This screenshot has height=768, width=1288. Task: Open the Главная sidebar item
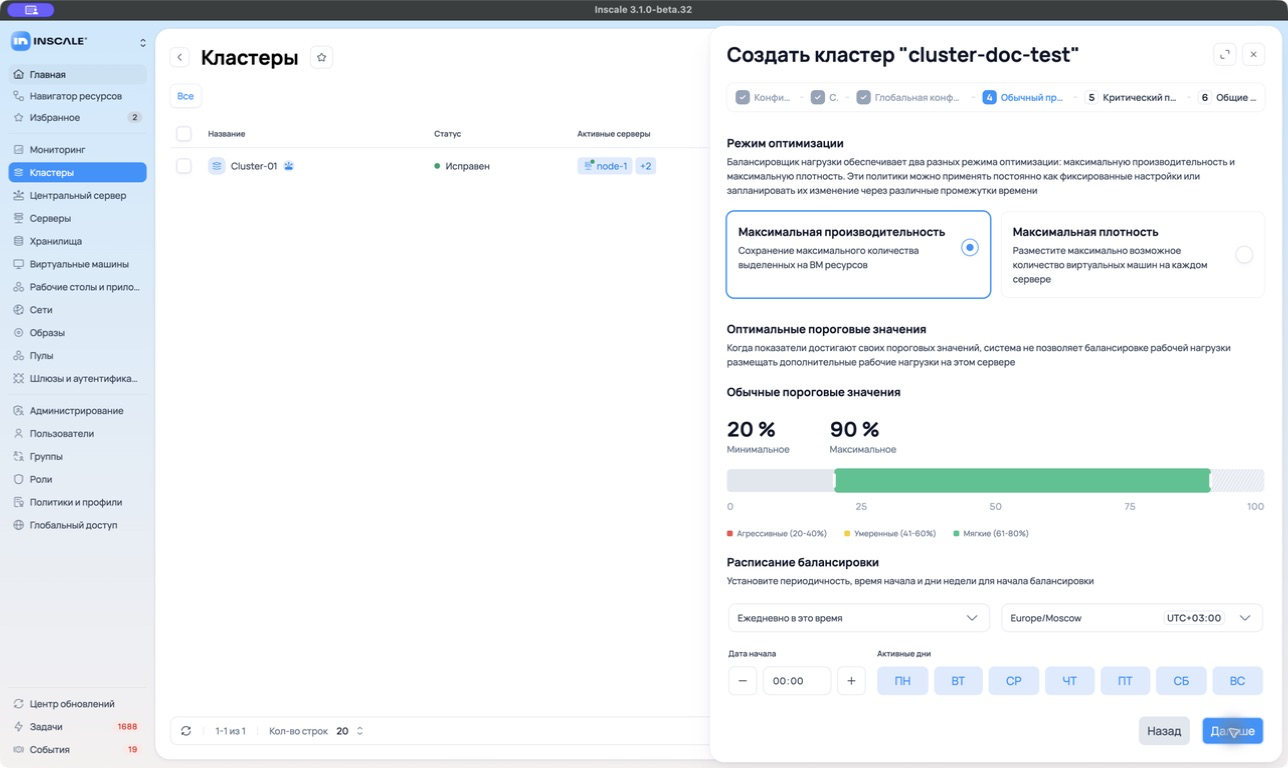[x=77, y=74]
